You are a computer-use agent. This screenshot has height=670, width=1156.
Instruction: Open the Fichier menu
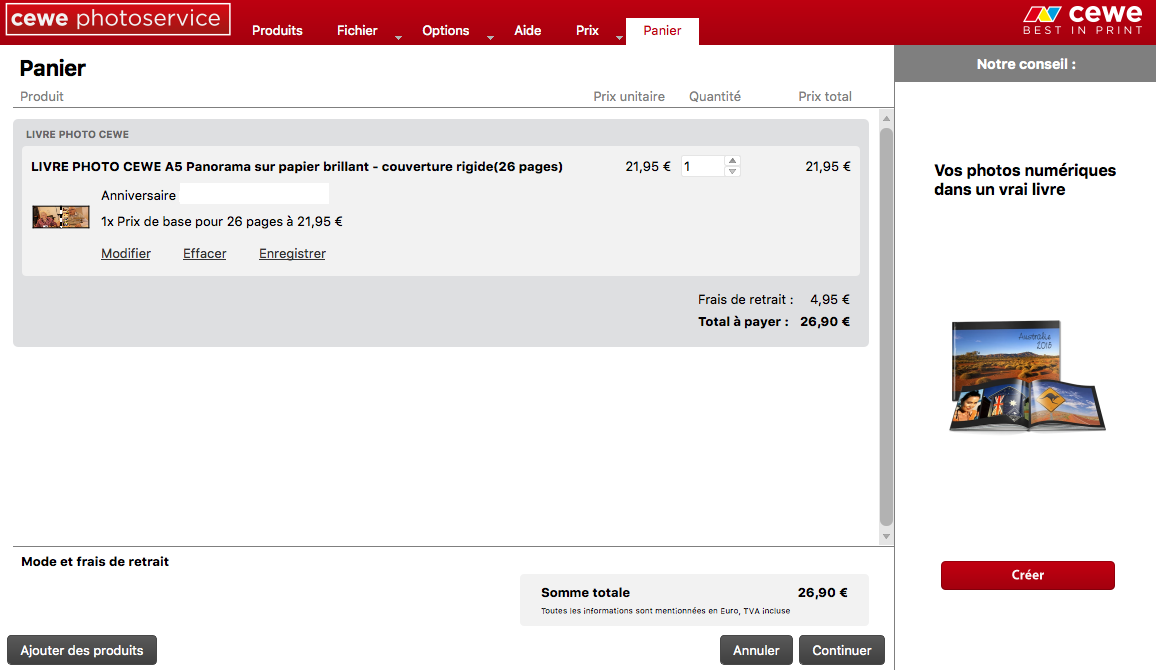pyautogui.click(x=357, y=30)
